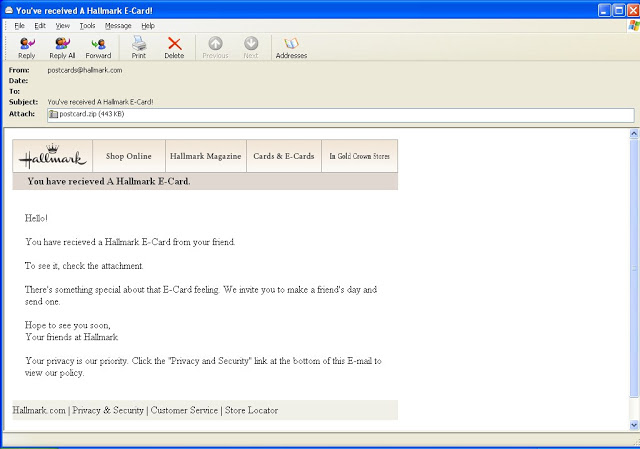Click the scrollbar up arrow
Image resolution: width=640 pixels, height=449 pixels.
coord(634,133)
